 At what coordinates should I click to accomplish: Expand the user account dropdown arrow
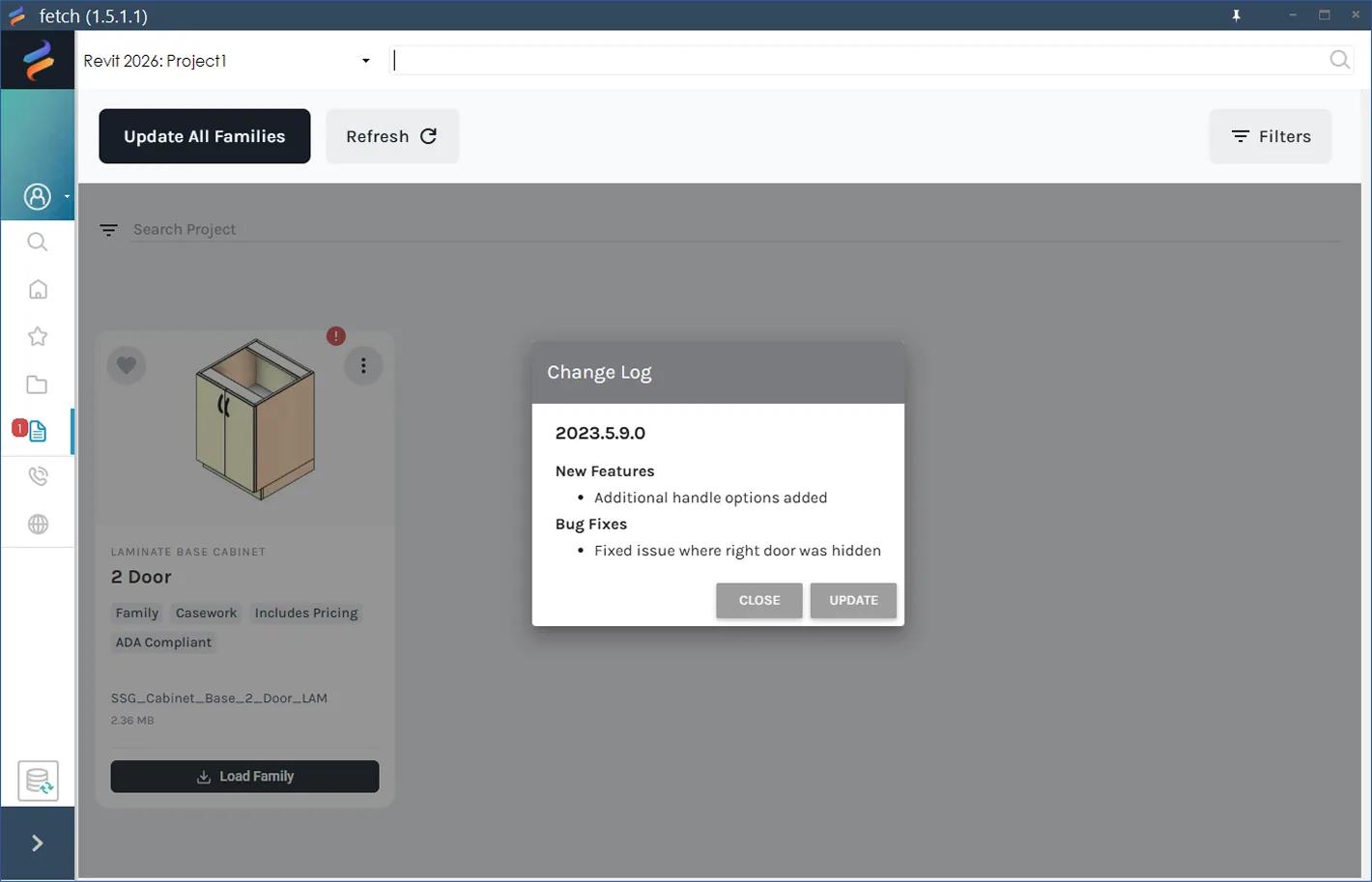pos(67,197)
